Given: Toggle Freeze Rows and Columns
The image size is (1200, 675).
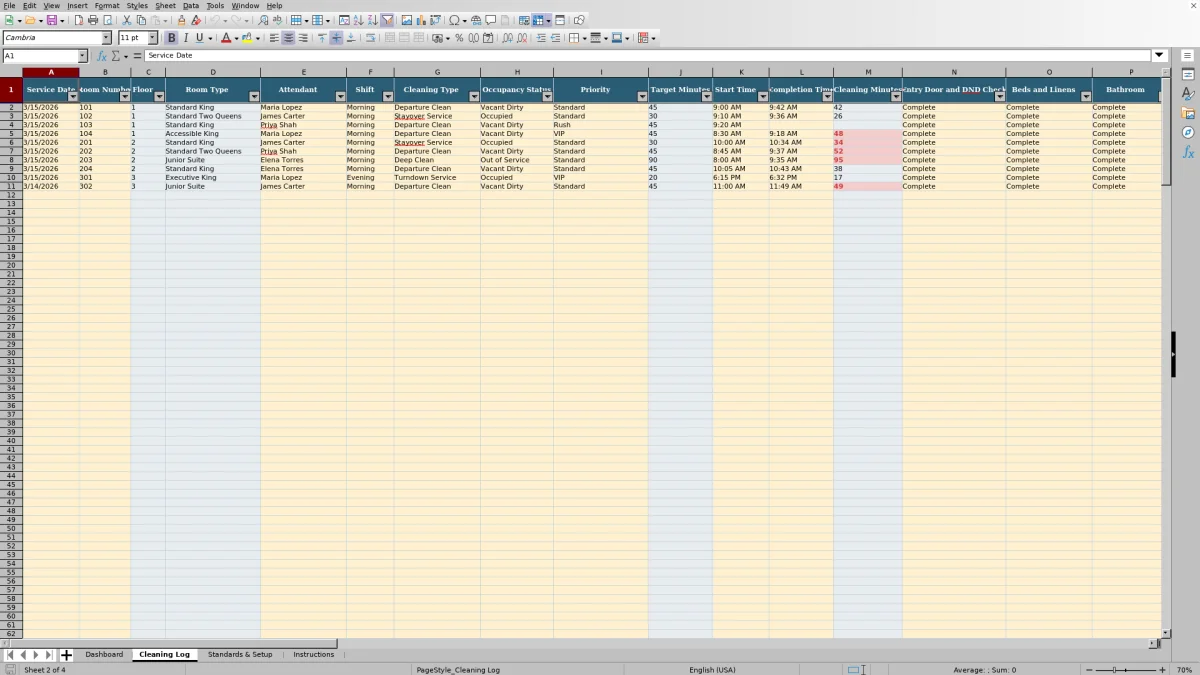Looking at the screenshot, I should click(538, 20).
